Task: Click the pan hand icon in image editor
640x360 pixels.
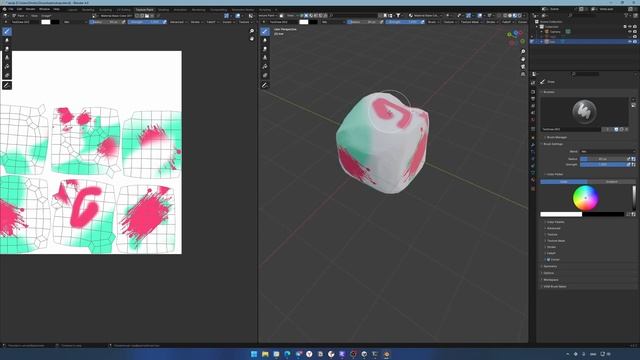Action: tap(252, 38)
